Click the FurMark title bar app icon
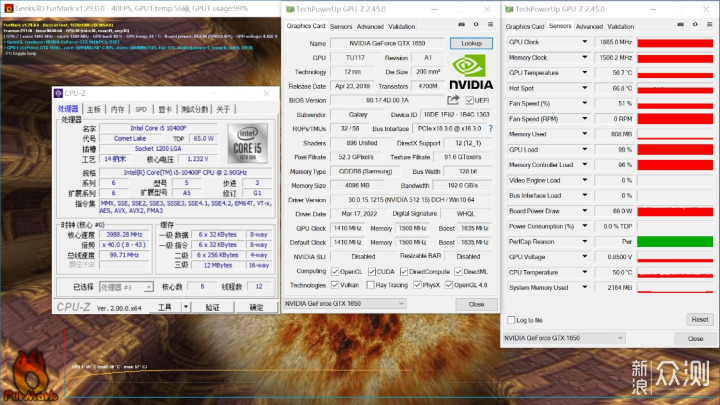Image resolution: width=720 pixels, height=405 pixels. point(8,8)
